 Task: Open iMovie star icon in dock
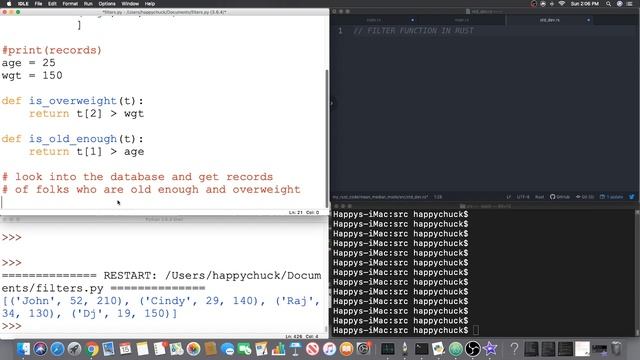click(489, 349)
